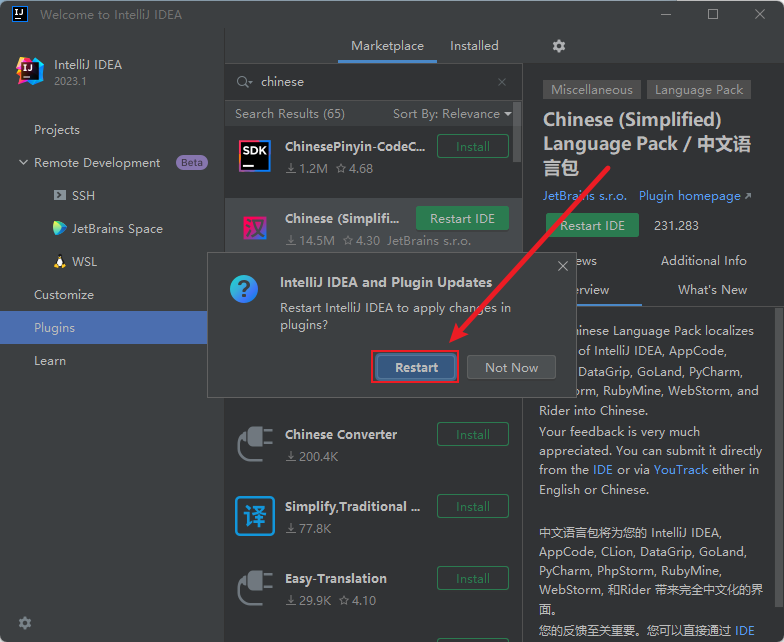Viewport: 784px width, 642px height.
Task: Click the English IDE feedback link
Action: point(602,470)
